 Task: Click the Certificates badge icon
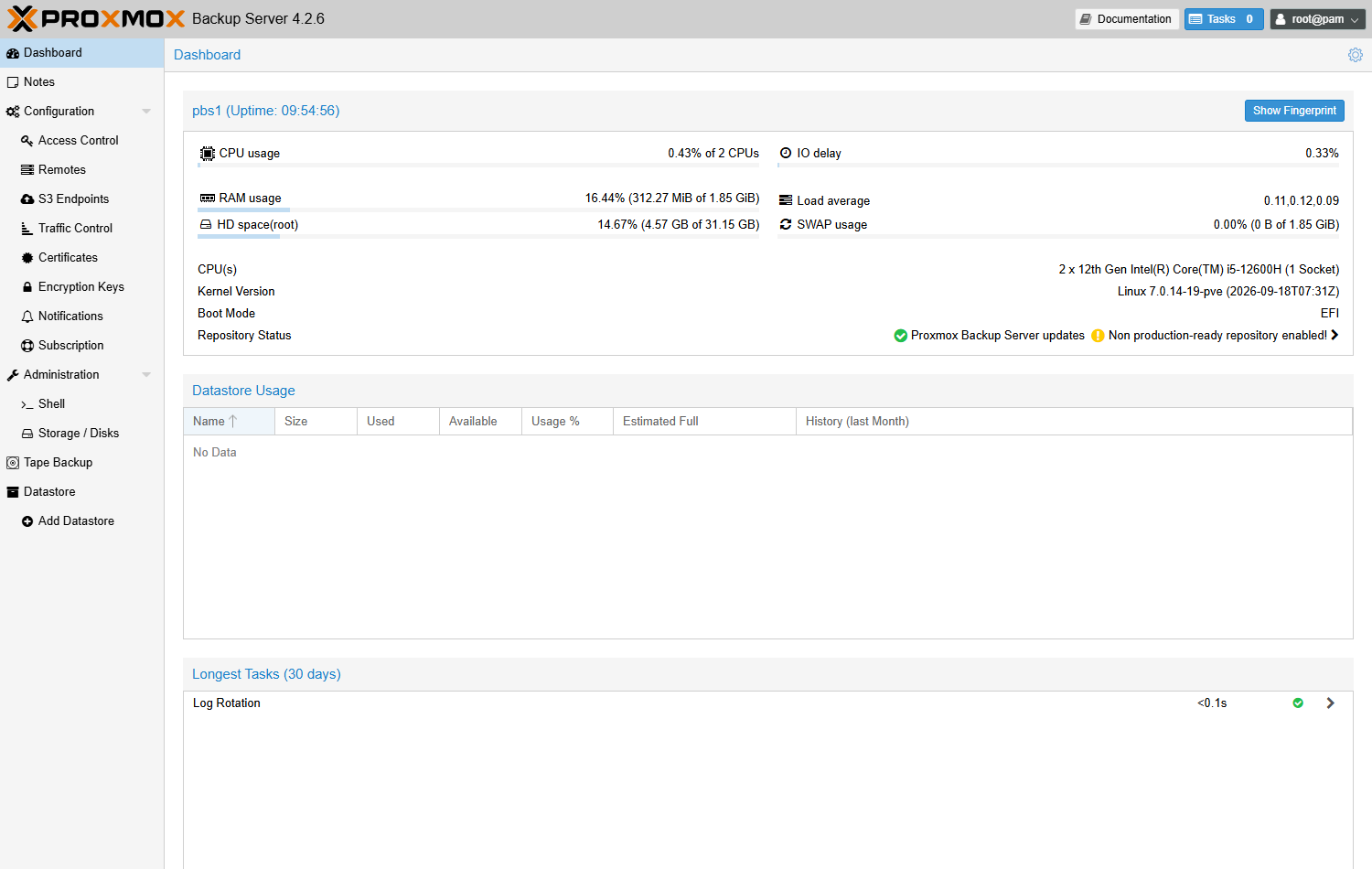coord(27,258)
